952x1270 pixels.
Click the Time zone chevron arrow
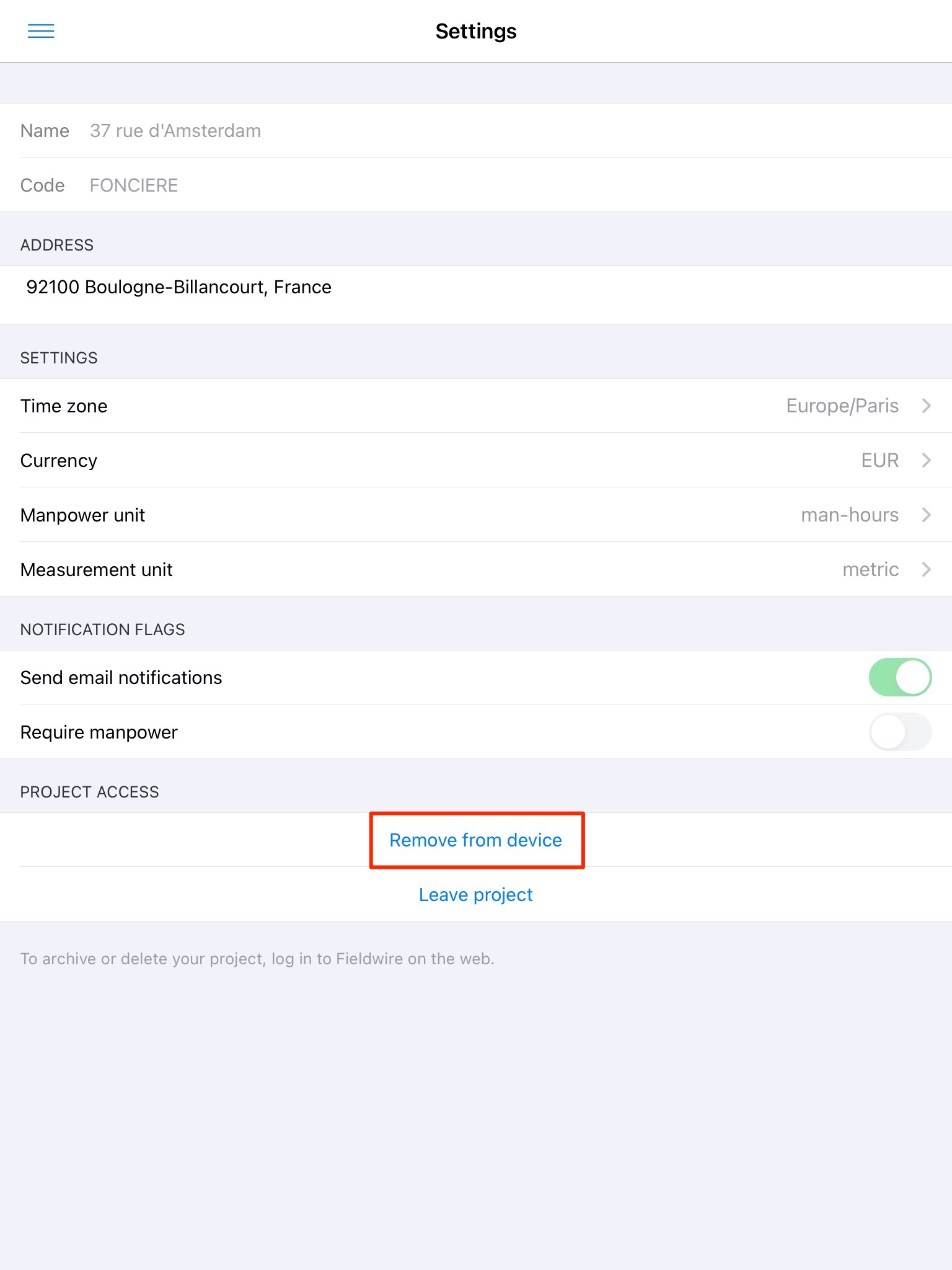click(926, 406)
